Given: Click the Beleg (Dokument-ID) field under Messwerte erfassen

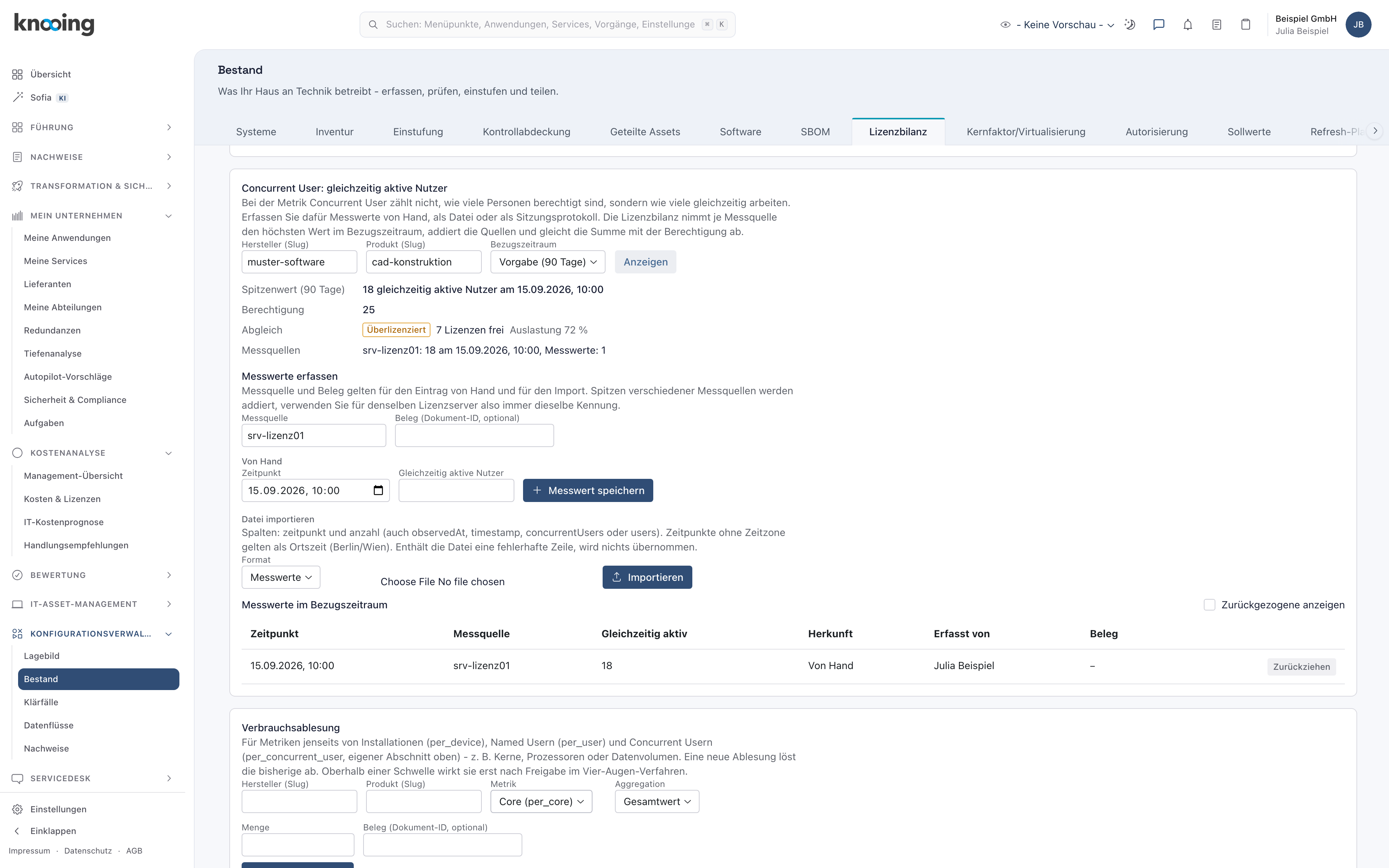Looking at the screenshot, I should tap(474, 435).
